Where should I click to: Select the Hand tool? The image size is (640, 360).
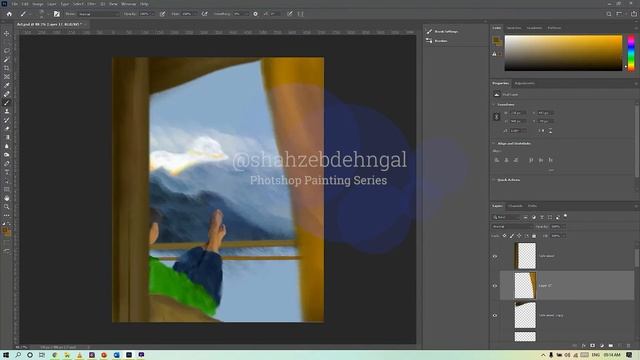coord(7,198)
